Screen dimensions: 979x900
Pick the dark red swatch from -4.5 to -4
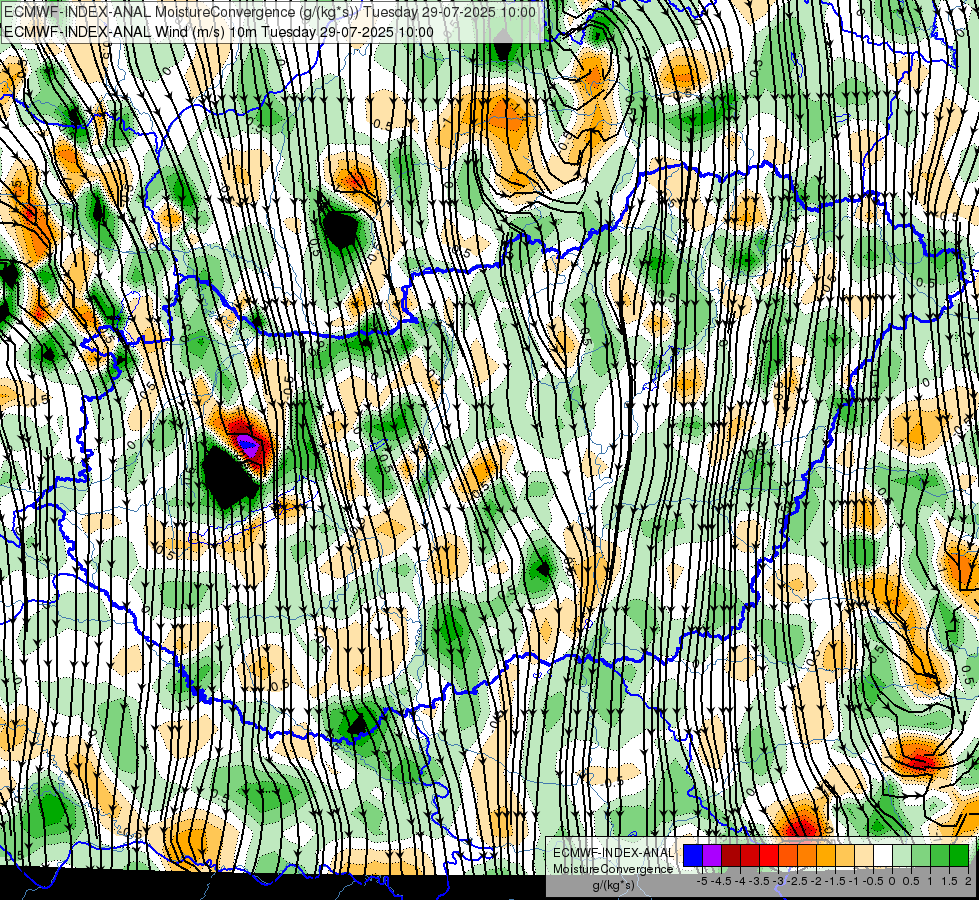731,855
